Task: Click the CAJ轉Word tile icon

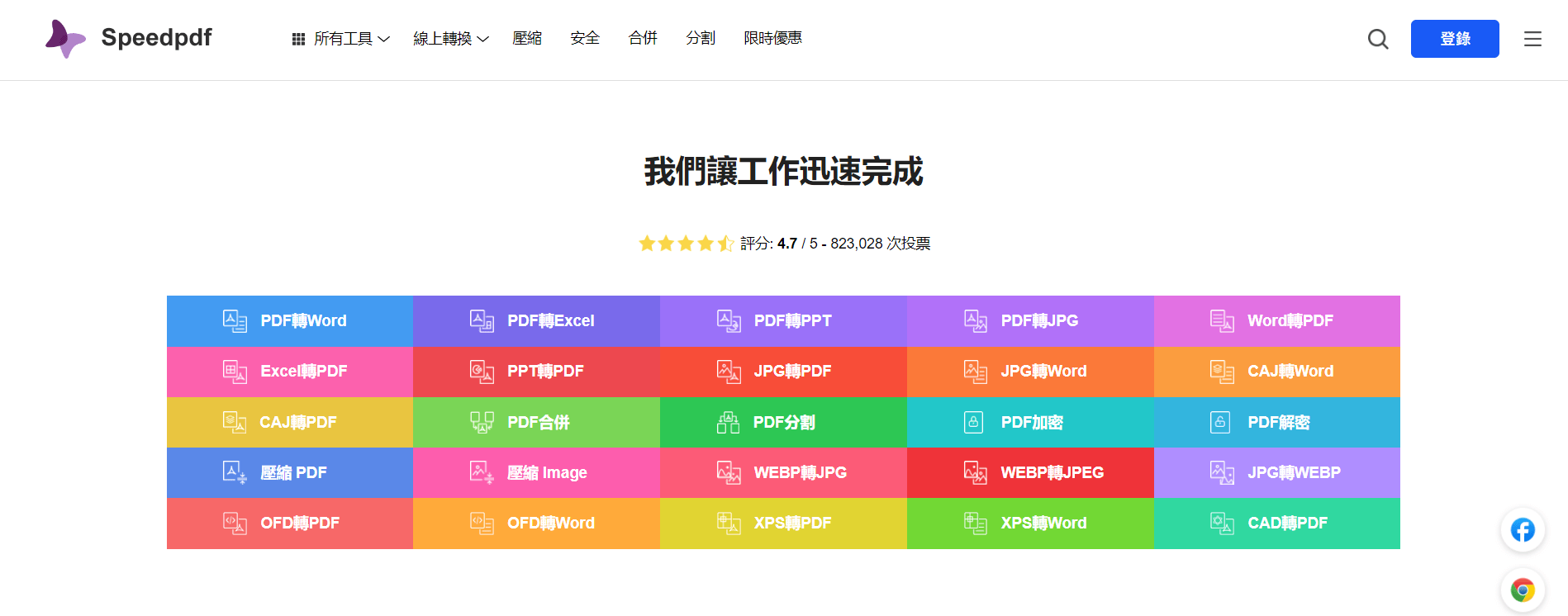Action: (1222, 372)
